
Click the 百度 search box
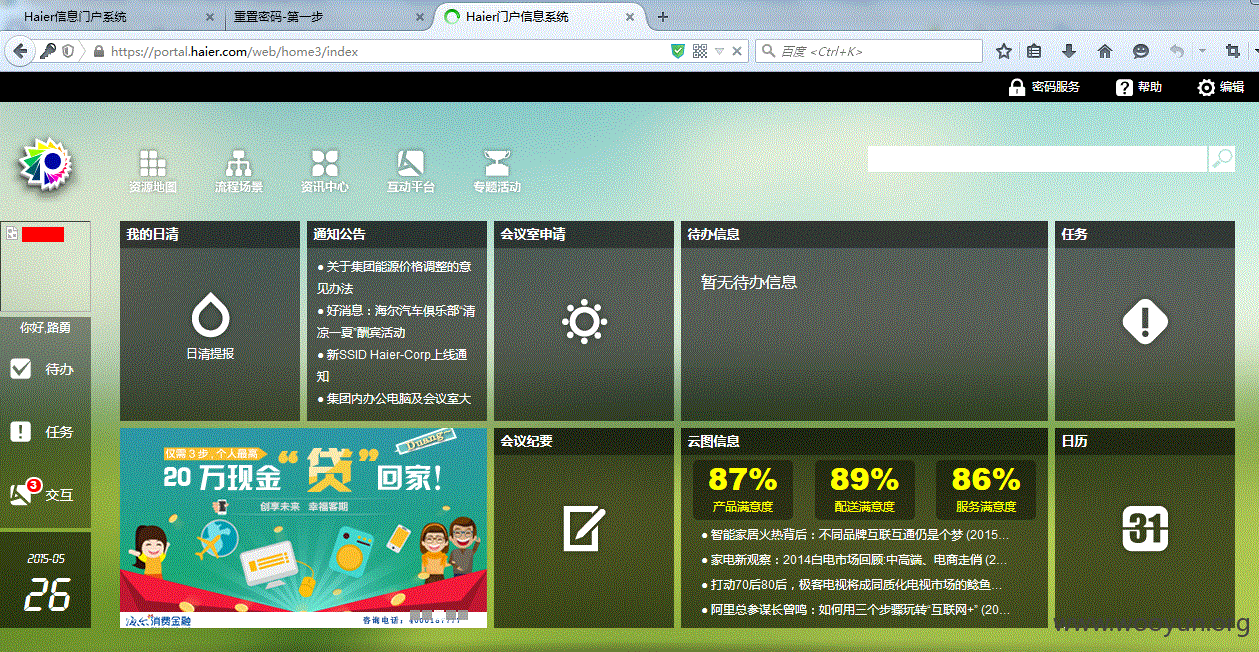[869, 51]
